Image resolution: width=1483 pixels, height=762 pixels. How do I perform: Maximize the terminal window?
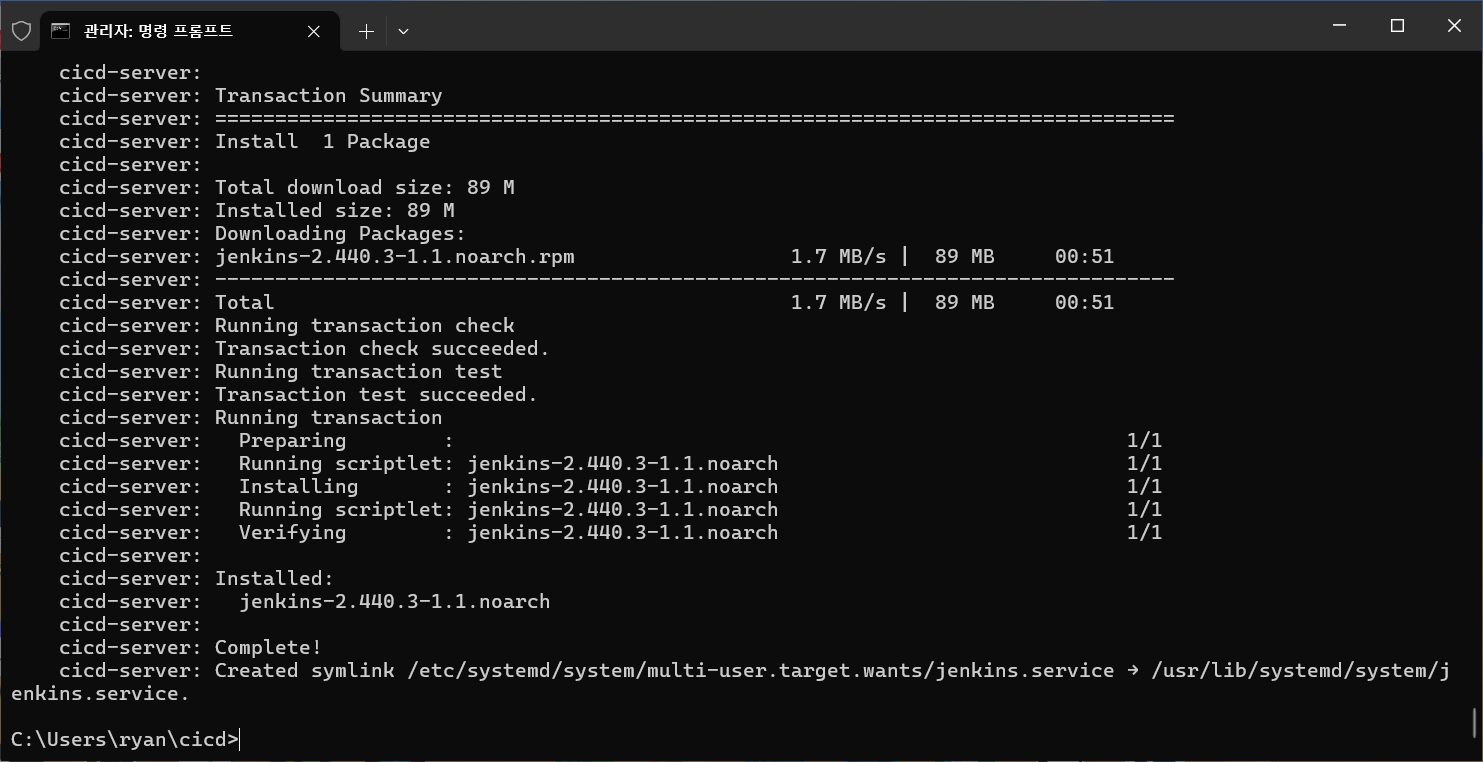(x=1397, y=26)
